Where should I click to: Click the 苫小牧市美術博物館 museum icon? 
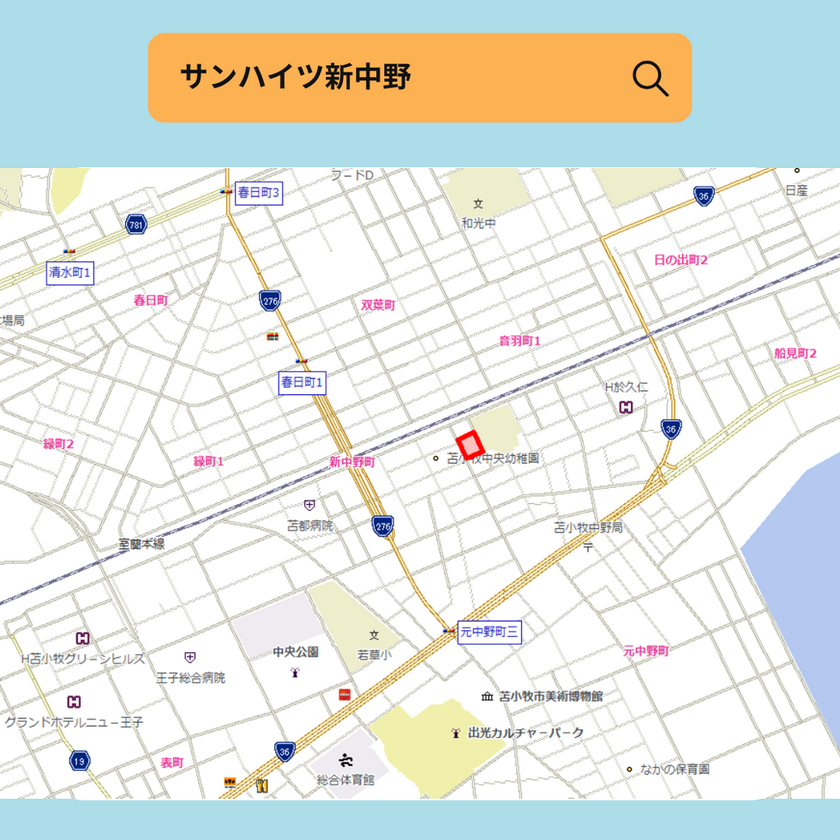[487, 696]
